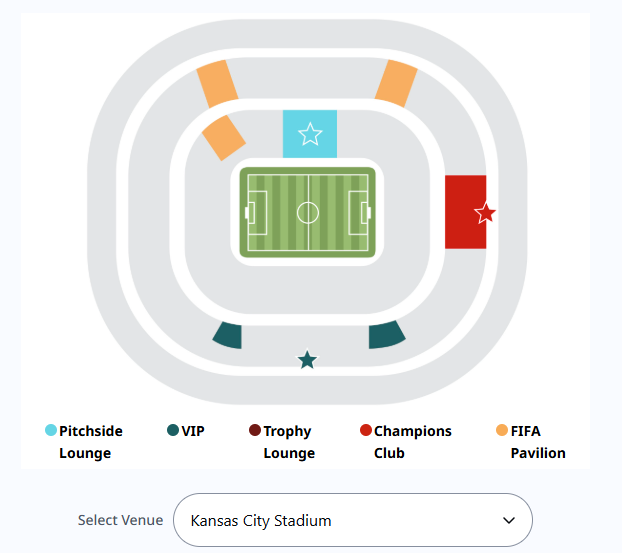This screenshot has width=624, height=553.
Task: Click the Pitchside Lounge legend color dot
Action: [51, 431]
